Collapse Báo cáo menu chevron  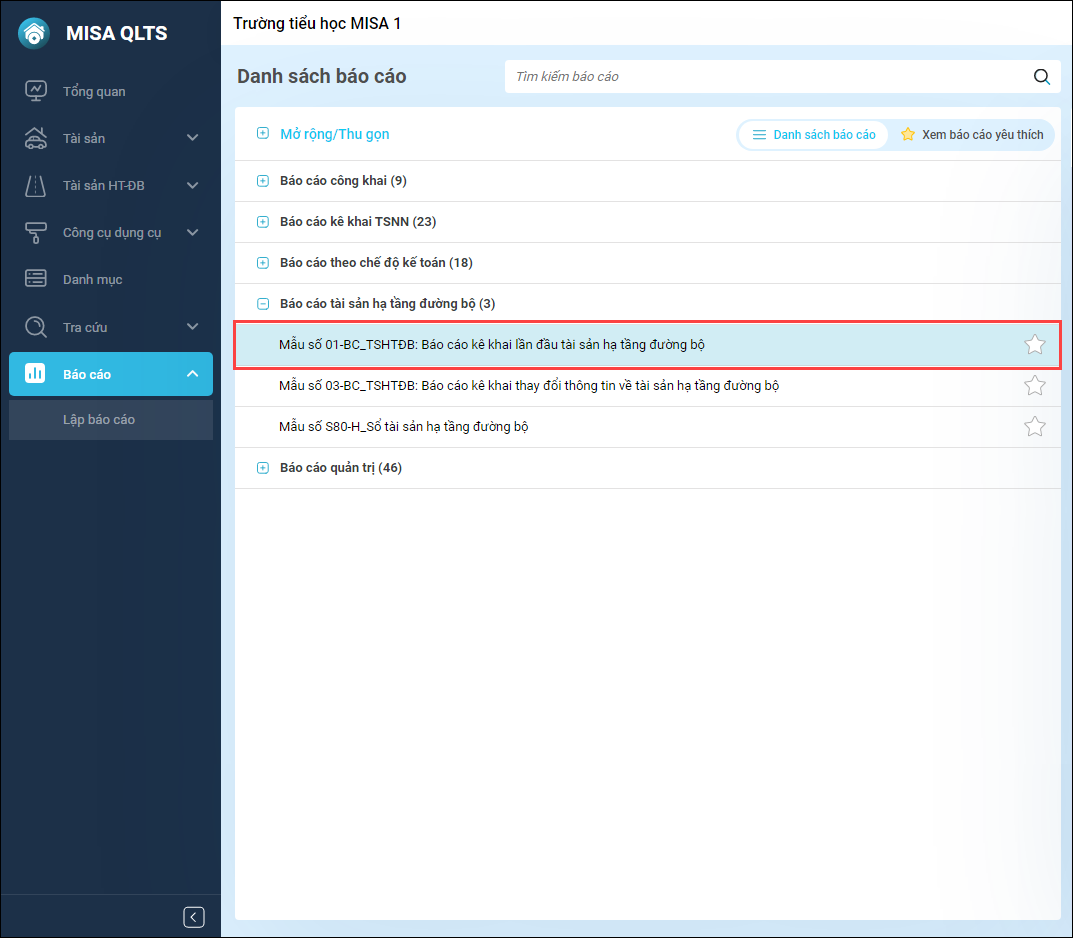(x=193, y=374)
